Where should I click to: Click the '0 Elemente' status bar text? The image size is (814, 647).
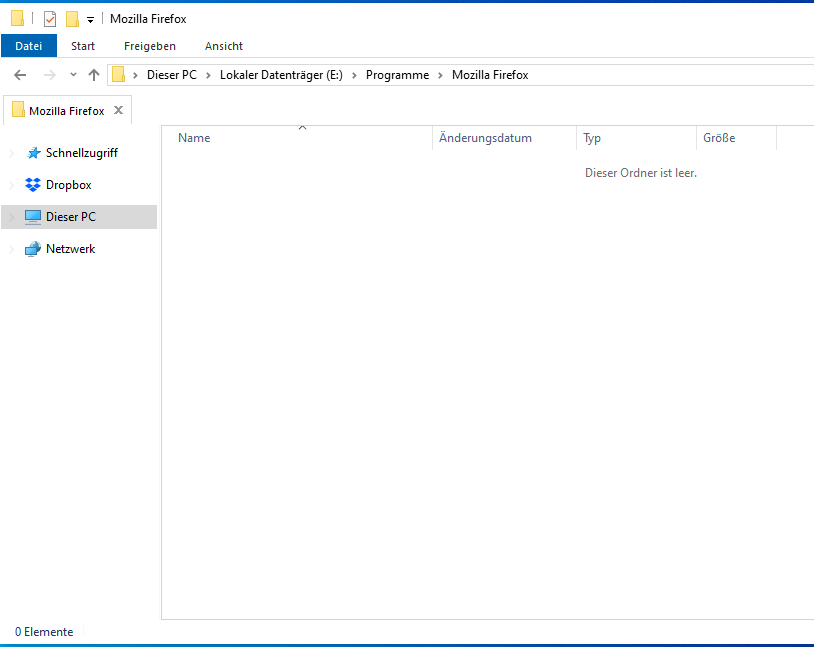pyautogui.click(x=44, y=632)
